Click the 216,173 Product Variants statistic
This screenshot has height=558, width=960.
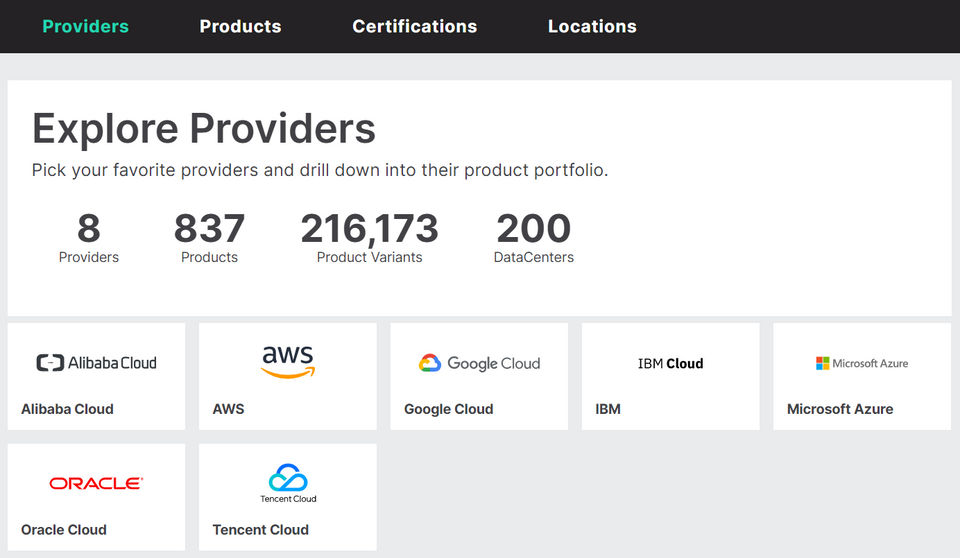coord(369,238)
